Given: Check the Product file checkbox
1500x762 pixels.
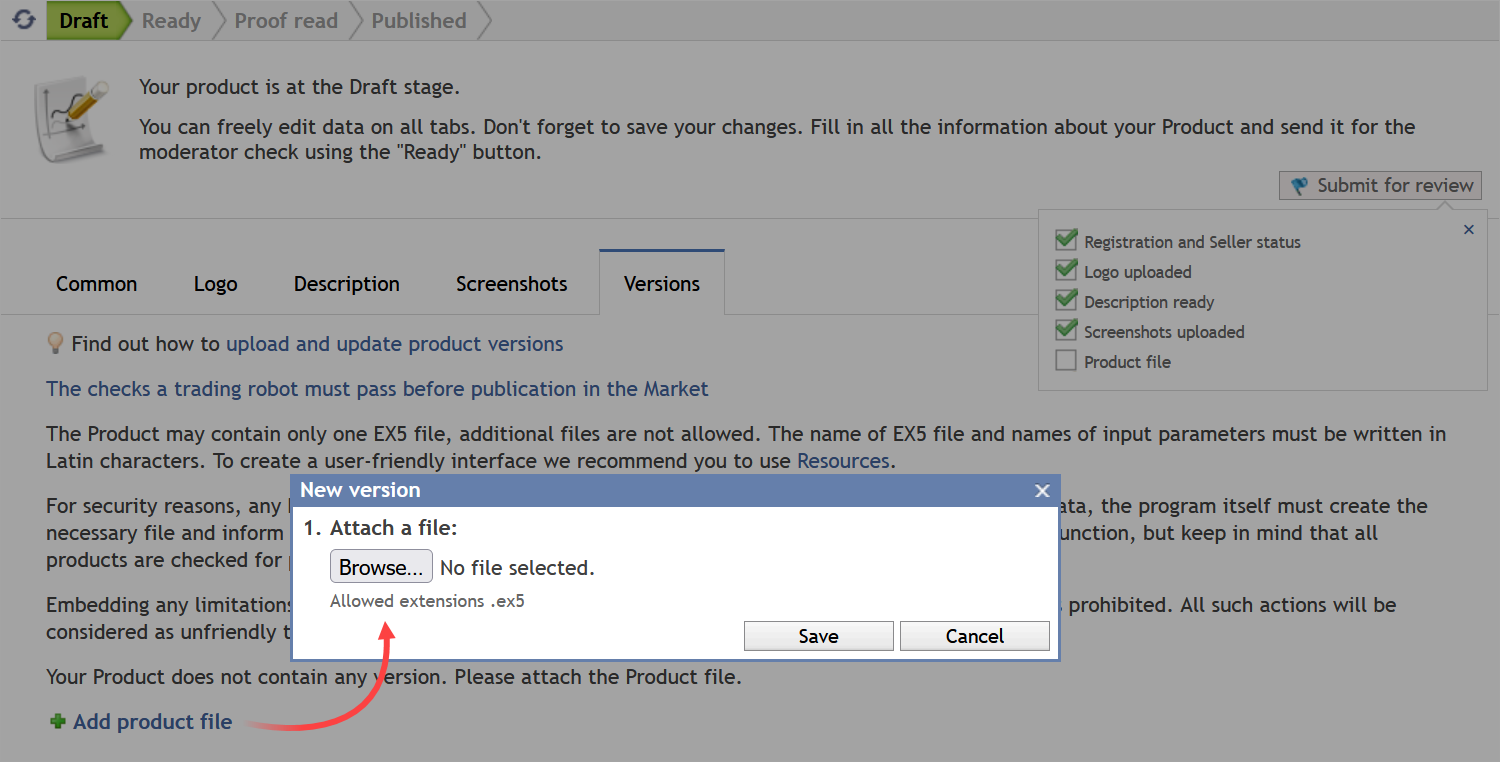Looking at the screenshot, I should 1066,361.
